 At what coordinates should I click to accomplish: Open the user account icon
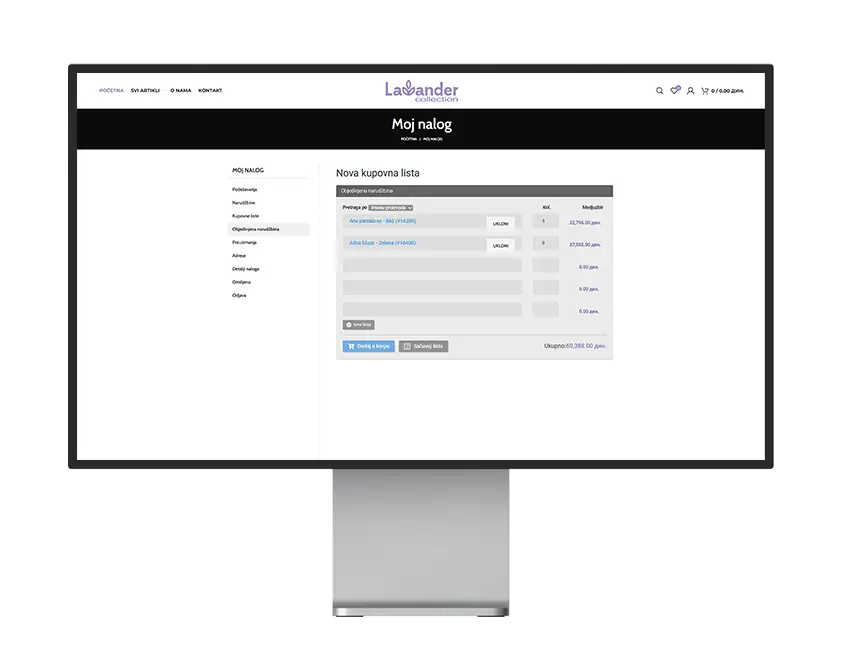tap(690, 91)
